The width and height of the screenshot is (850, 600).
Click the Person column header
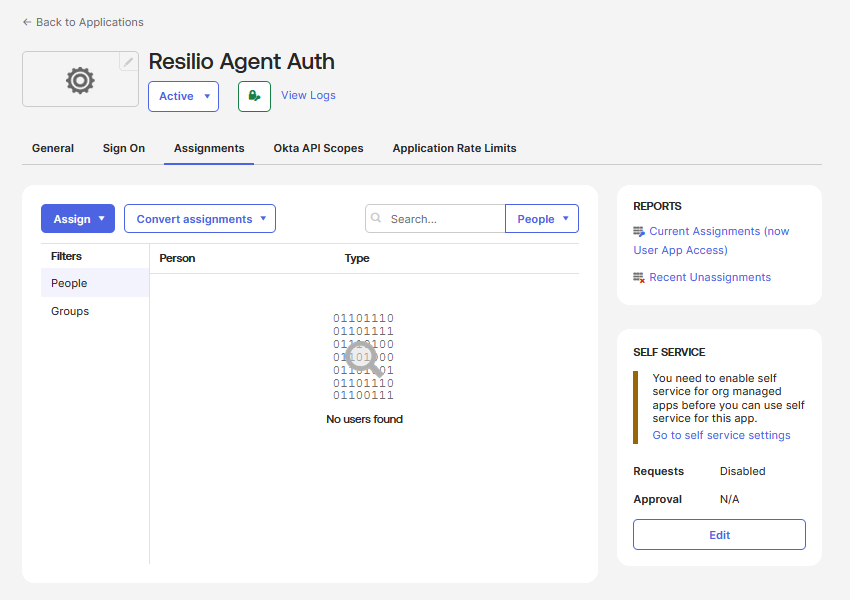177,259
